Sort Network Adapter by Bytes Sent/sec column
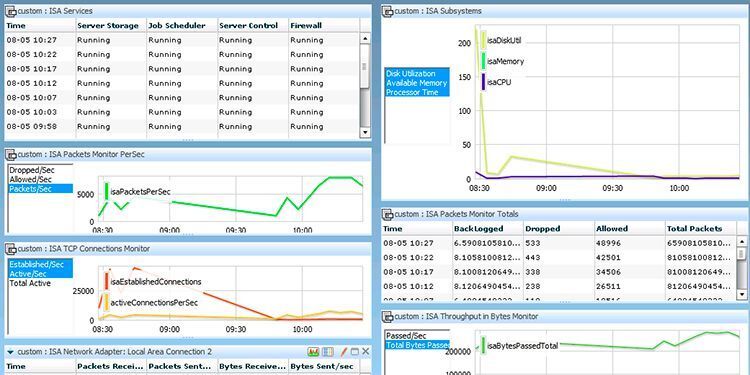Screen dimensions: 750x375 point(323,366)
